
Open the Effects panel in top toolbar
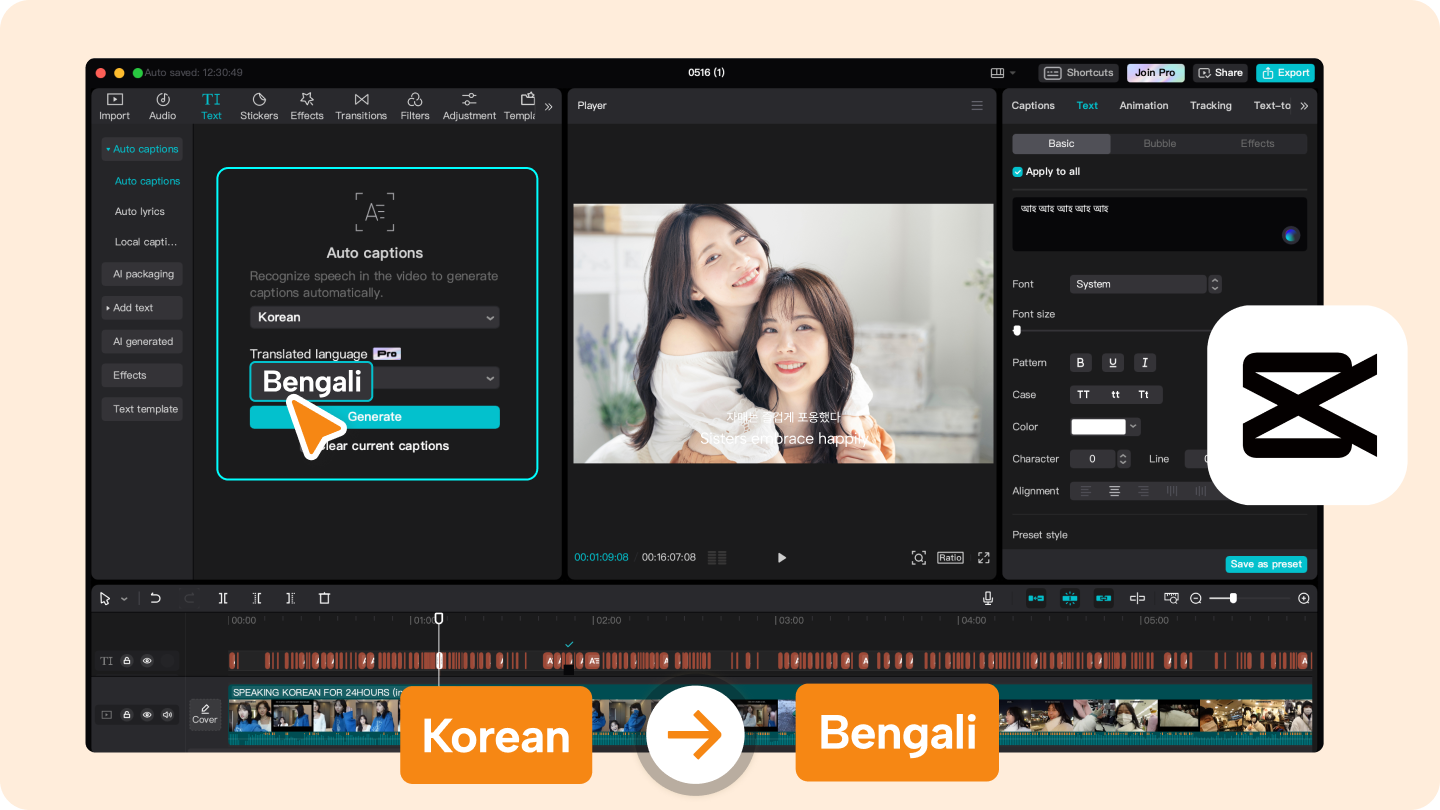(307, 106)
